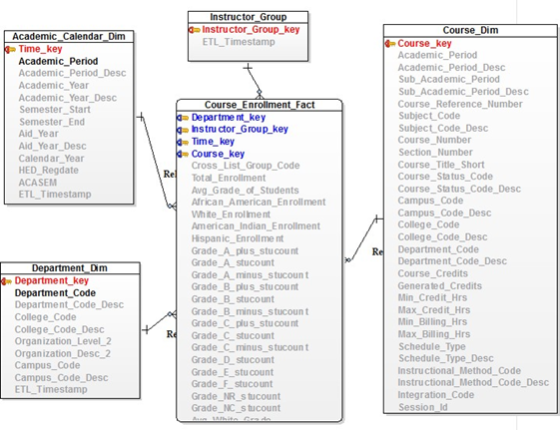Screen dimensions: 560x430
Task: Select the Course_Credits field in Course_Dim
Action: [433, 274]
